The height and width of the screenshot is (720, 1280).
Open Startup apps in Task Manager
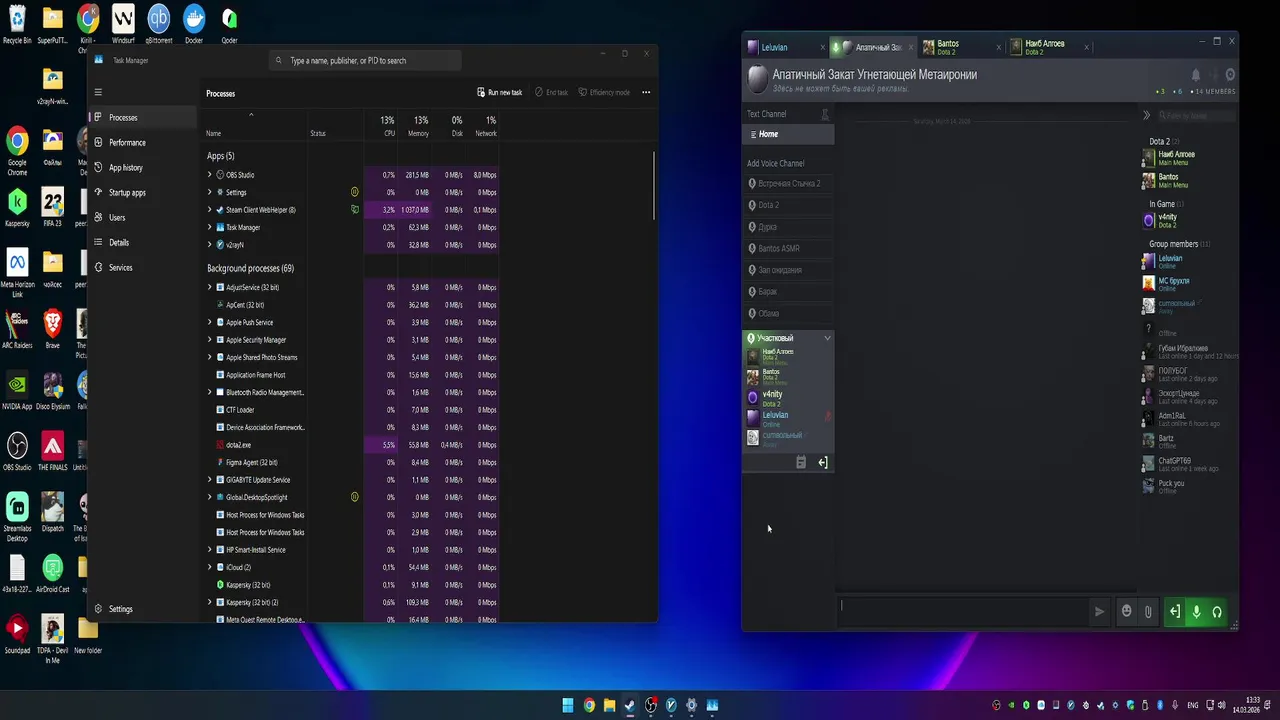143,192
